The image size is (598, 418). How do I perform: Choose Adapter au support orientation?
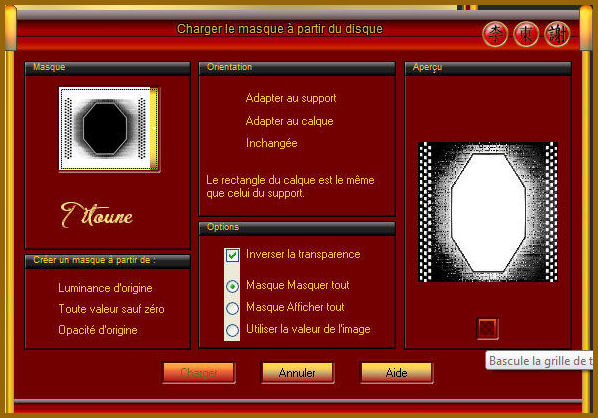291,98
